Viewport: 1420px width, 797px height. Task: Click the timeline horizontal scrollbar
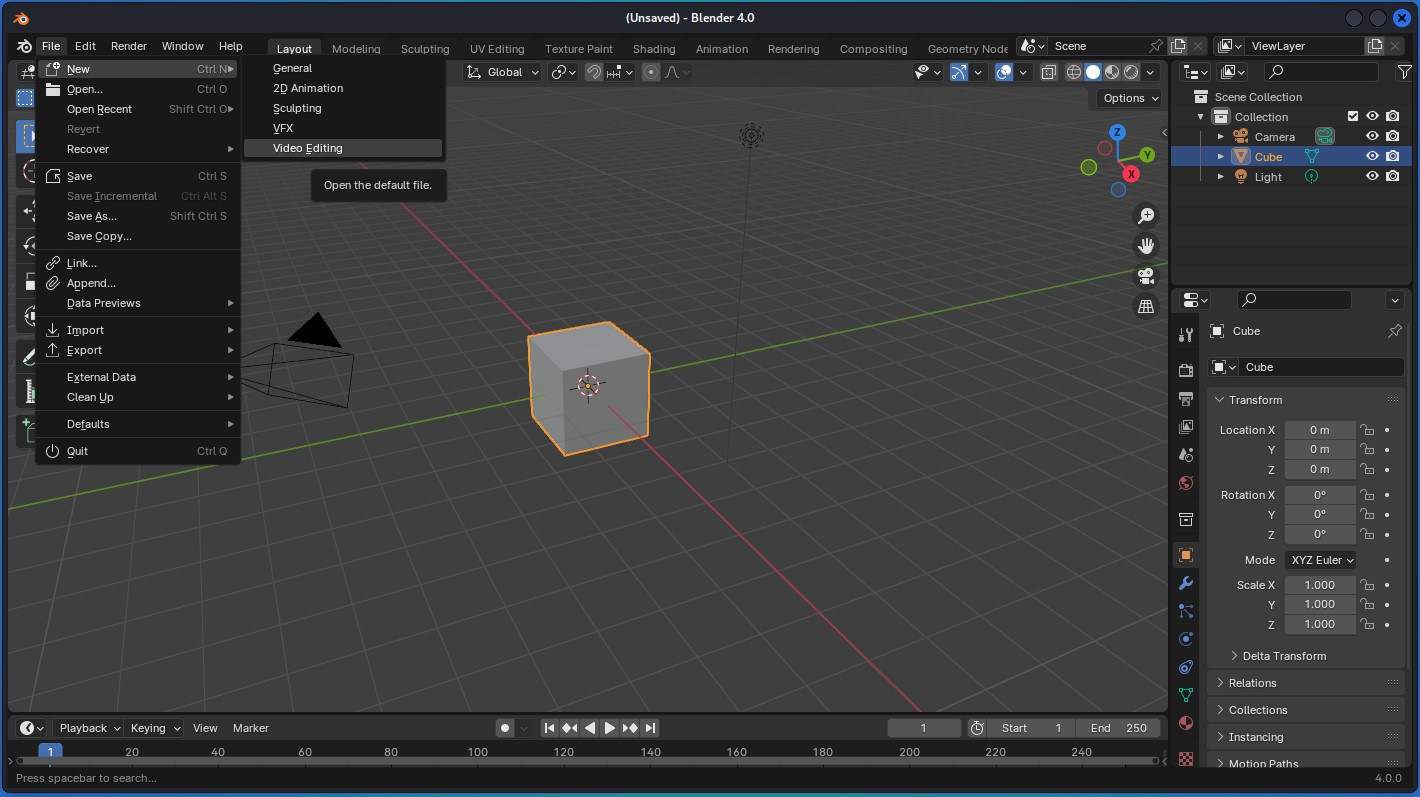coord(588,761)
